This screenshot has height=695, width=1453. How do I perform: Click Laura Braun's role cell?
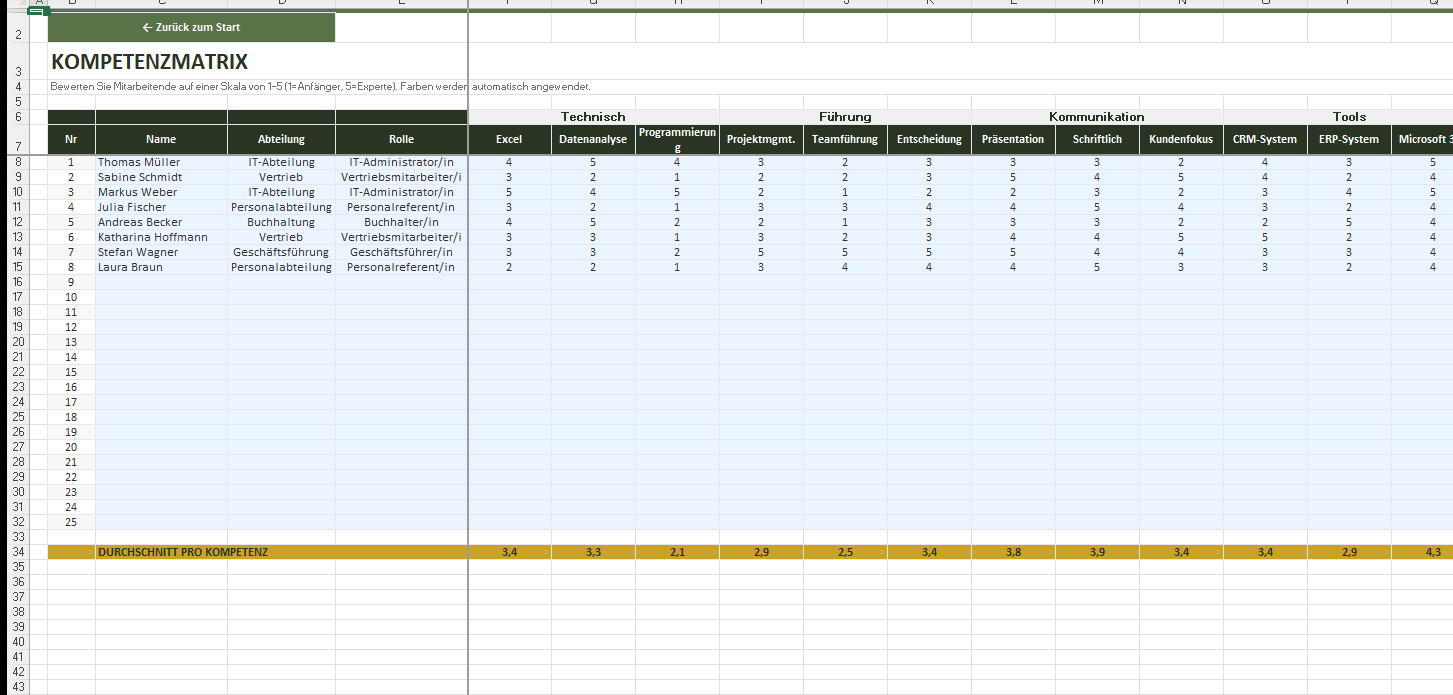coord(401,267)
